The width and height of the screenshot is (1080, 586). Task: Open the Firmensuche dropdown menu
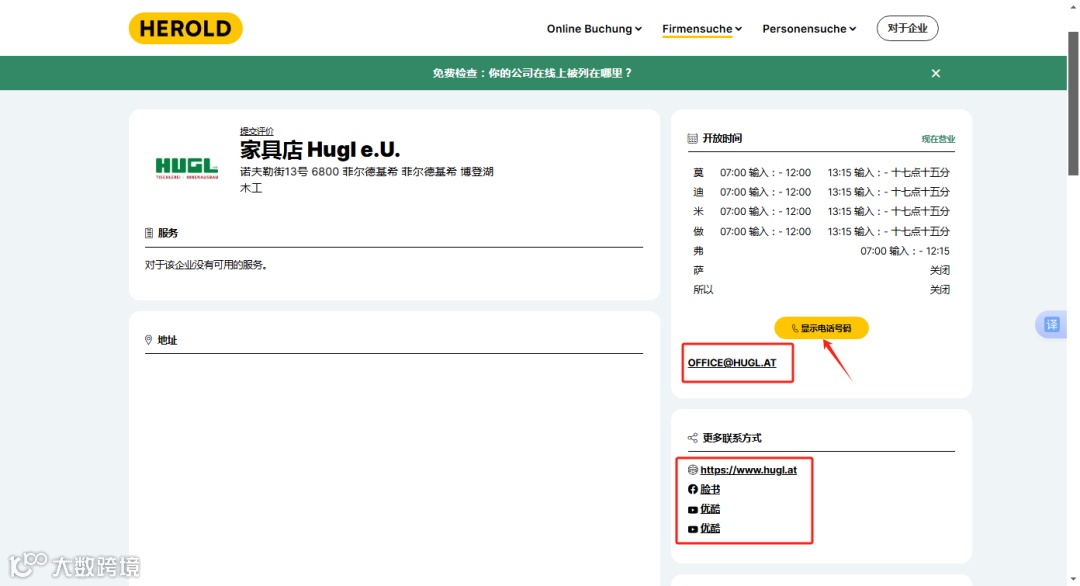(702, 29)
